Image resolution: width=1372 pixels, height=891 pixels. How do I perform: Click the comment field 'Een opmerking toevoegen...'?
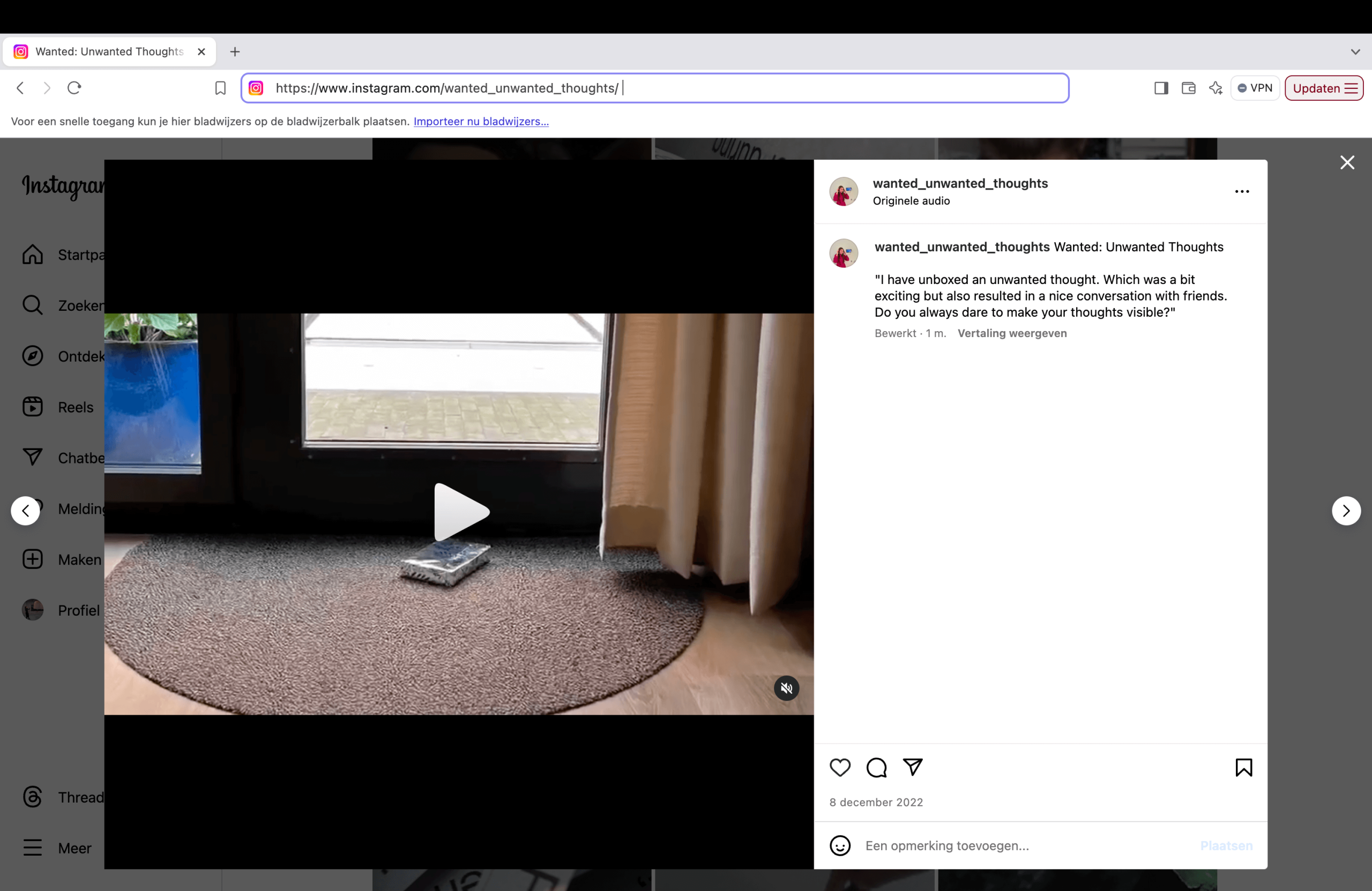tap(1027, 845)
